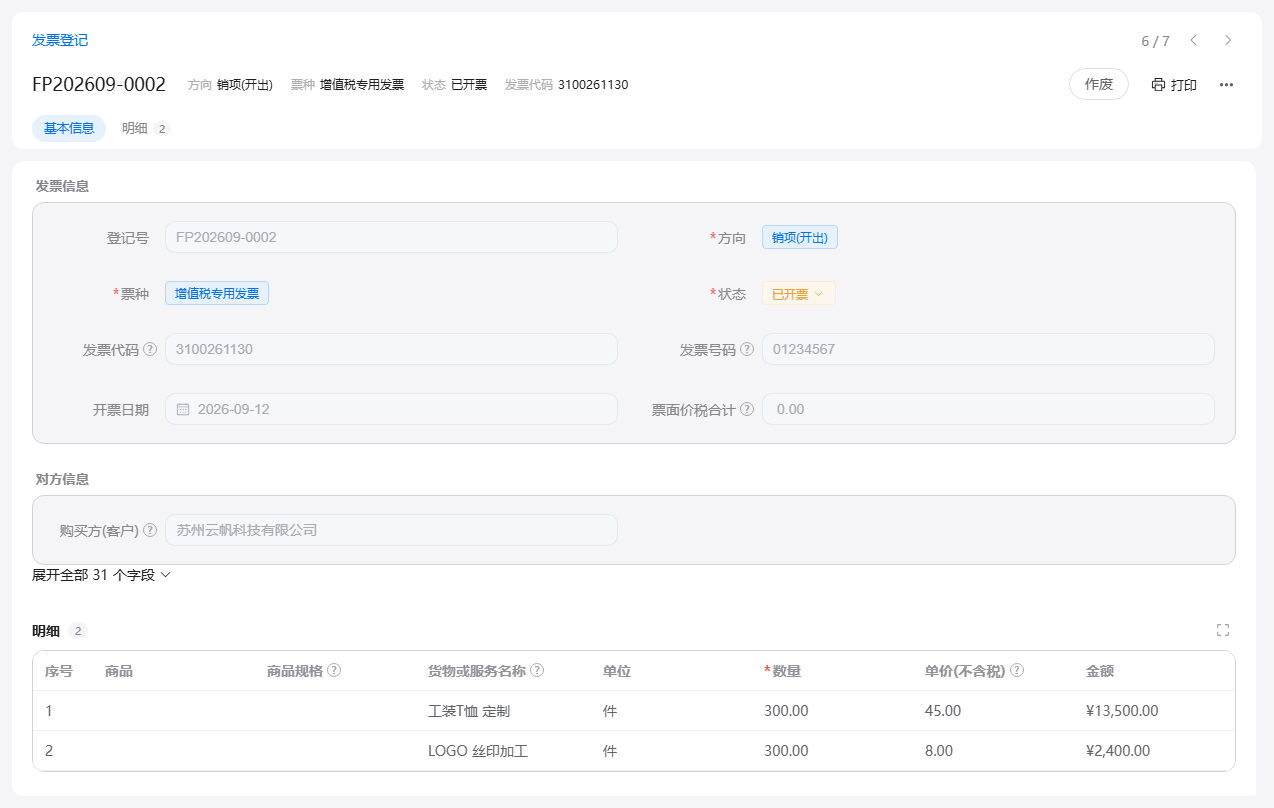The image size is (1274, 808).
Task: Click the 商品 column header
Action: point(119,671)
